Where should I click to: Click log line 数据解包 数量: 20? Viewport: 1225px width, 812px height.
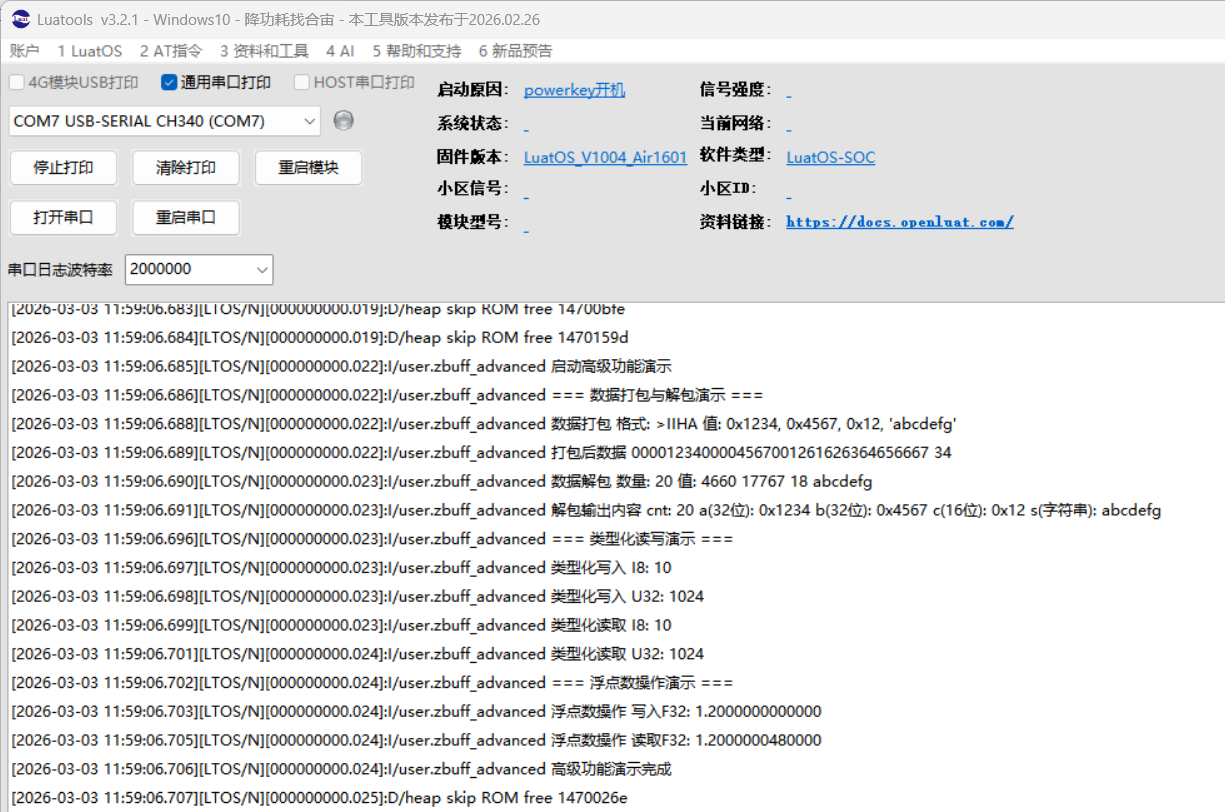(x=442, y=482)
